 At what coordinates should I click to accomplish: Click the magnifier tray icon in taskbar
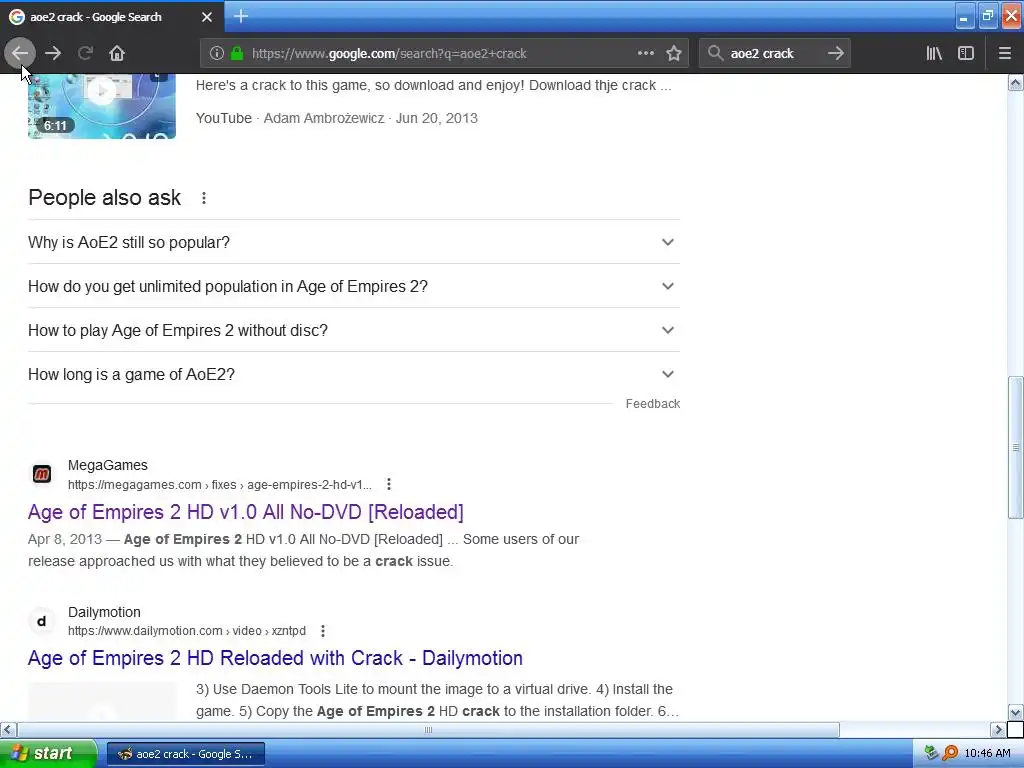tap(950, 753)
